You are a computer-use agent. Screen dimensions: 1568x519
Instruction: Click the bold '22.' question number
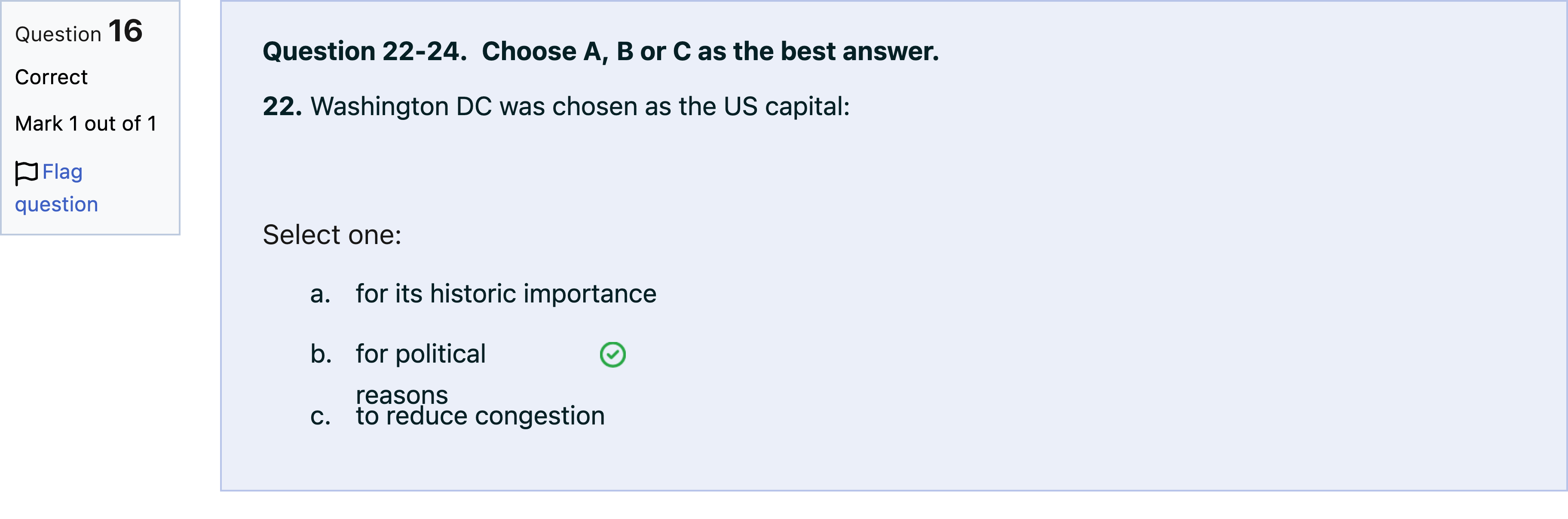(x=282, y=107)
